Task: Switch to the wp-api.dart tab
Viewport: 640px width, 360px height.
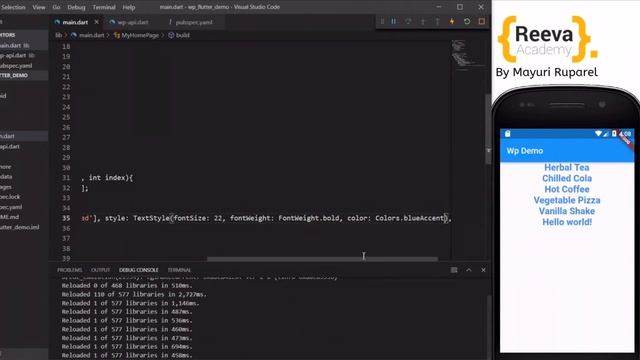Action: click(x=133, y=22)
